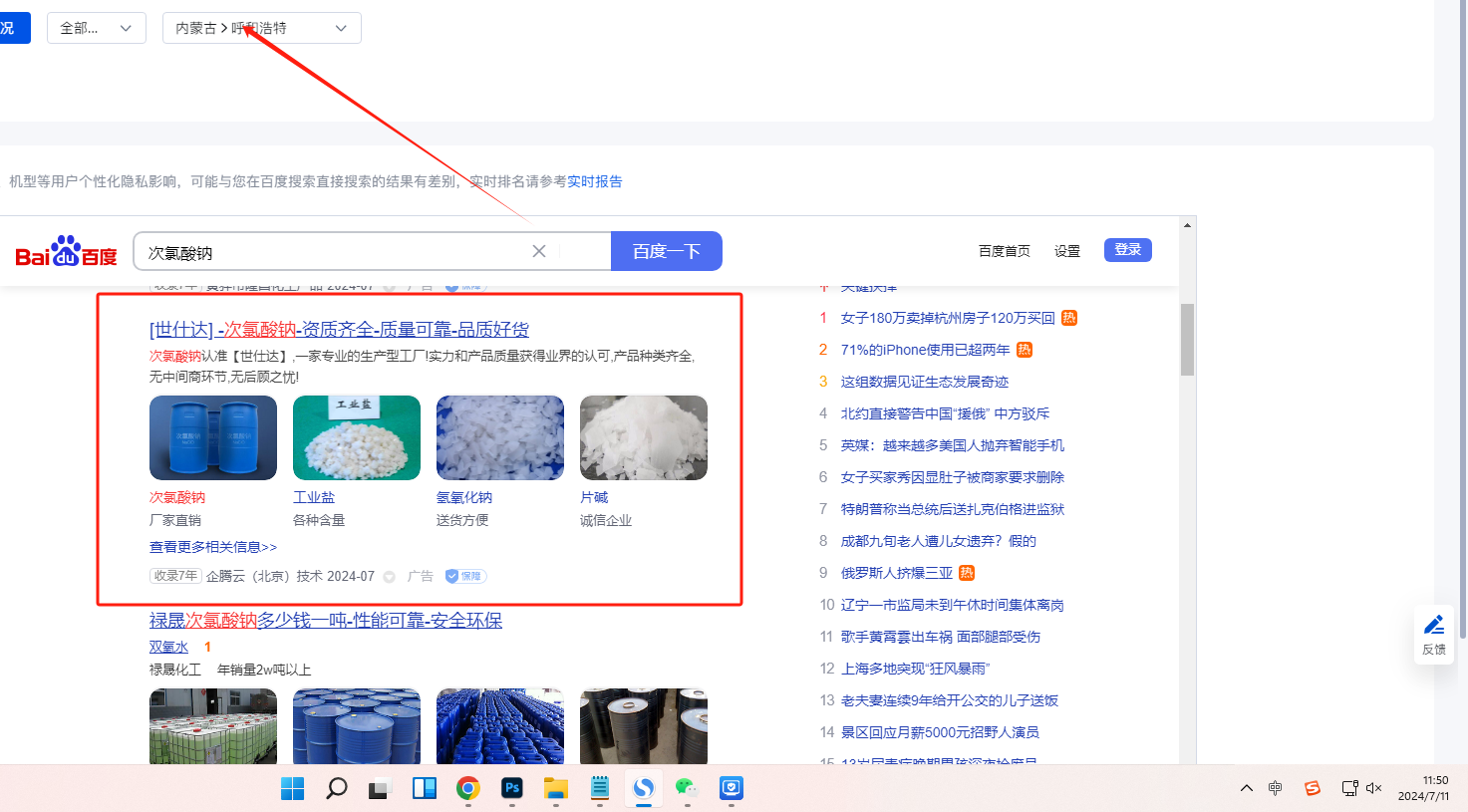The height and width of the screenshot is (812, 1468).
Task: Open Task View on the taskbar
Action: click(380, 788)
